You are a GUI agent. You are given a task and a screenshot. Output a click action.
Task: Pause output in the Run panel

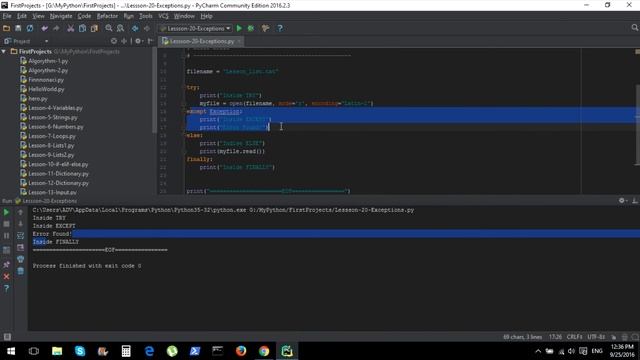pyautogui.click(x=6, y=236)
